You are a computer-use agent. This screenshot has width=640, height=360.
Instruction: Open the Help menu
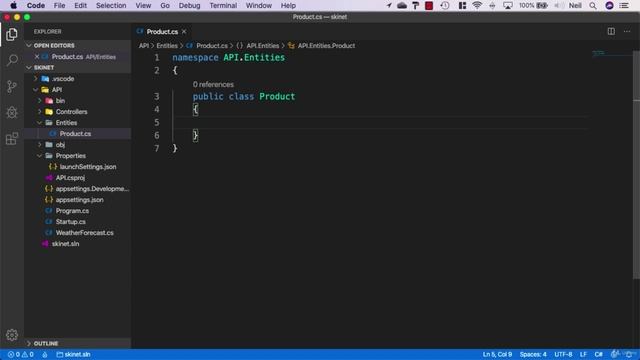pos(288,5)
